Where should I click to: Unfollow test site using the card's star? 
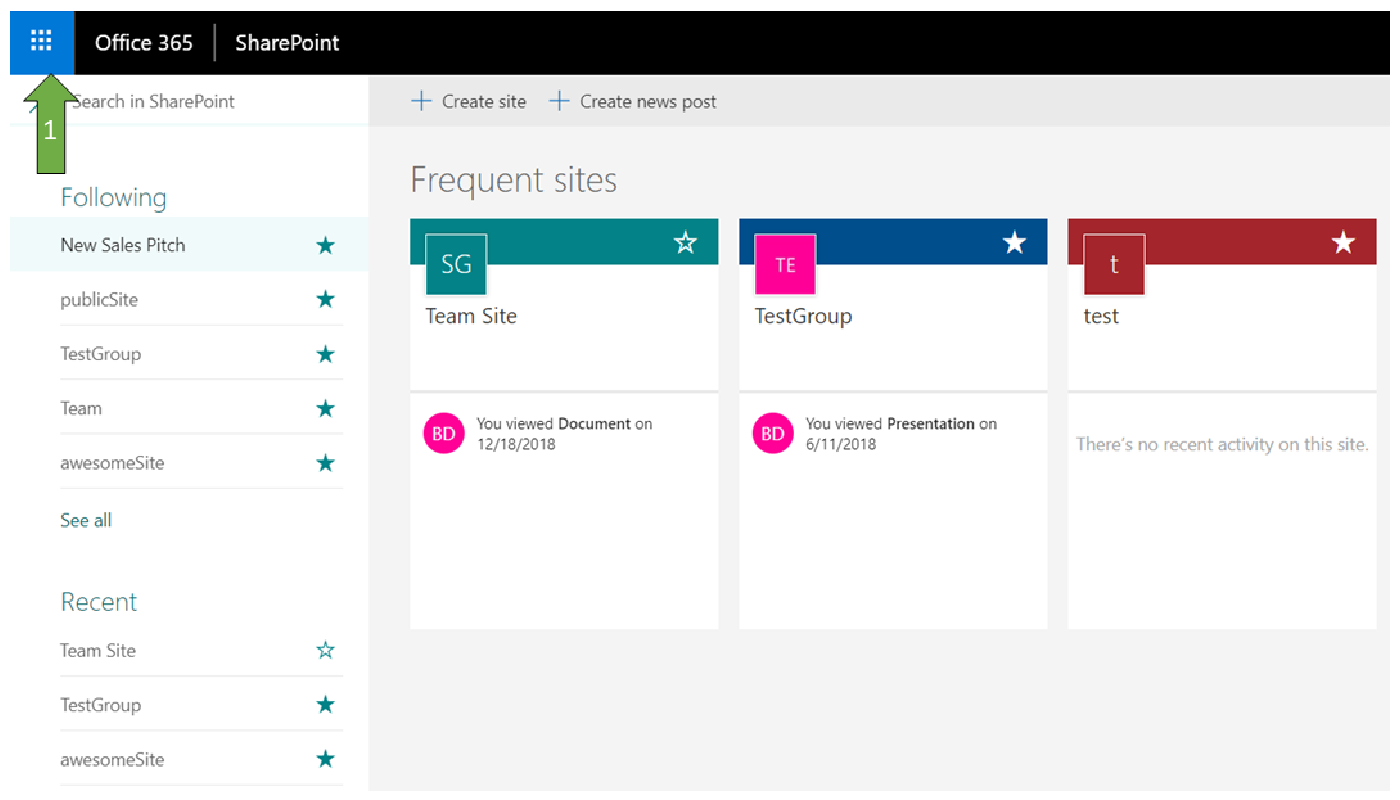coord(1343,242)
